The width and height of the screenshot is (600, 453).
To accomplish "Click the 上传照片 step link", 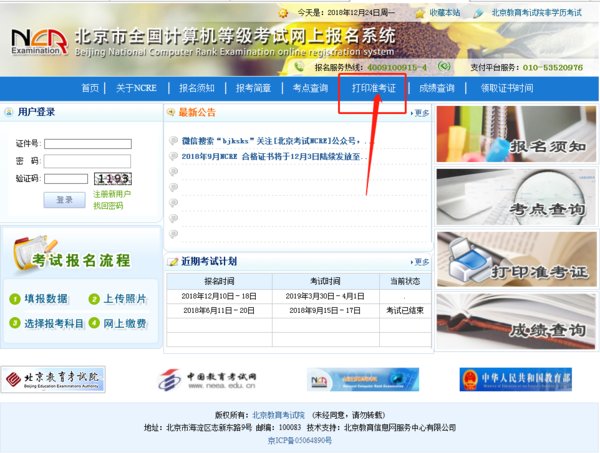I will click(125, 299).
